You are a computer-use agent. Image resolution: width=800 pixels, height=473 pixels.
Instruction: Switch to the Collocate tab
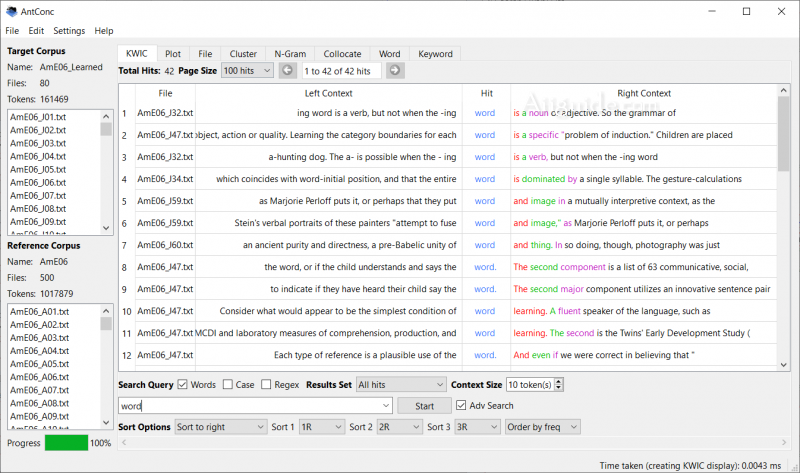pyautogui.click(x=342, y=54)
